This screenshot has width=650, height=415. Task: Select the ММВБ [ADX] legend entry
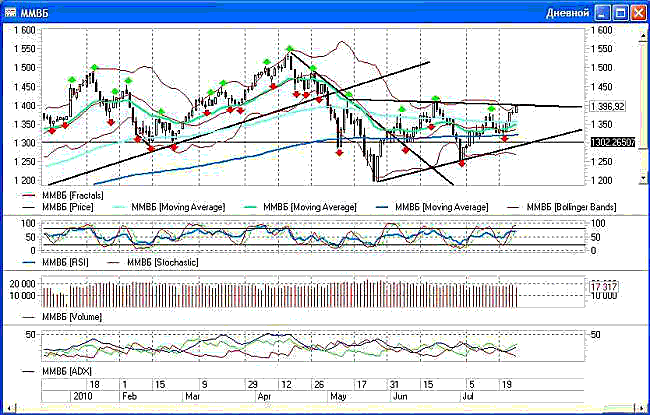click(56, 371)
